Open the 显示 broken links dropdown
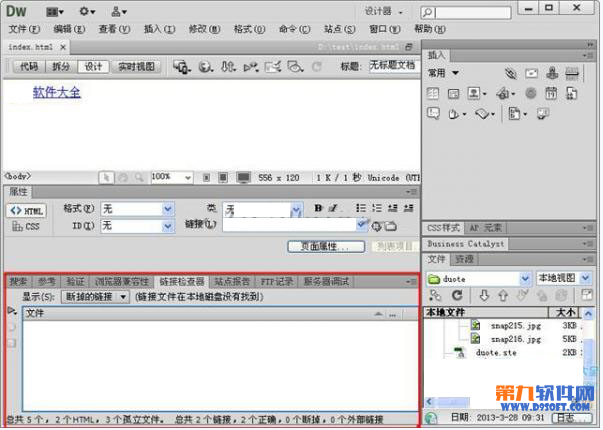603x430 pixels. coord(96,297)
